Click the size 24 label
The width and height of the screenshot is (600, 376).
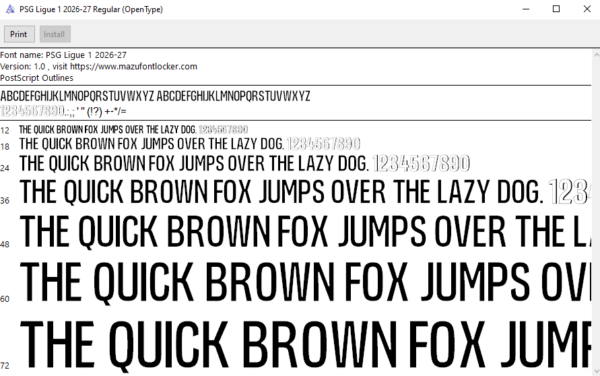pyautogui.click(x=5, y=168)
